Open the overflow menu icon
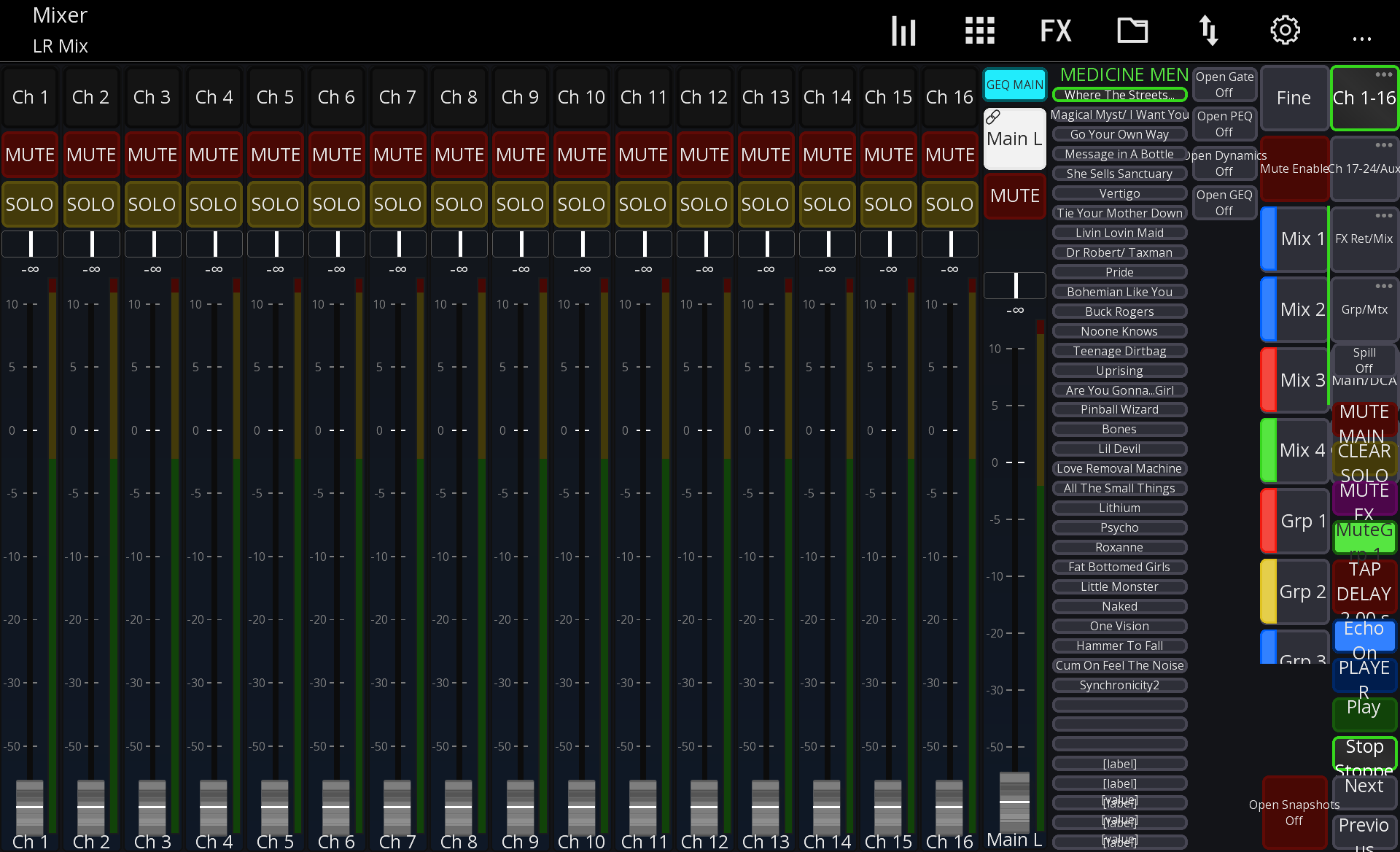The width and height of the screenshot is (1400, 852). 1362,38
